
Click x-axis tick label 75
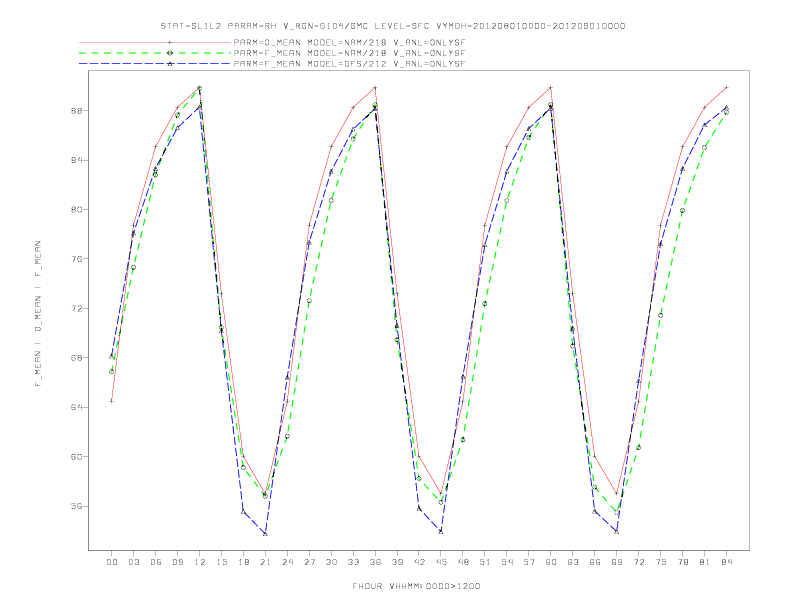pos(661,562)
